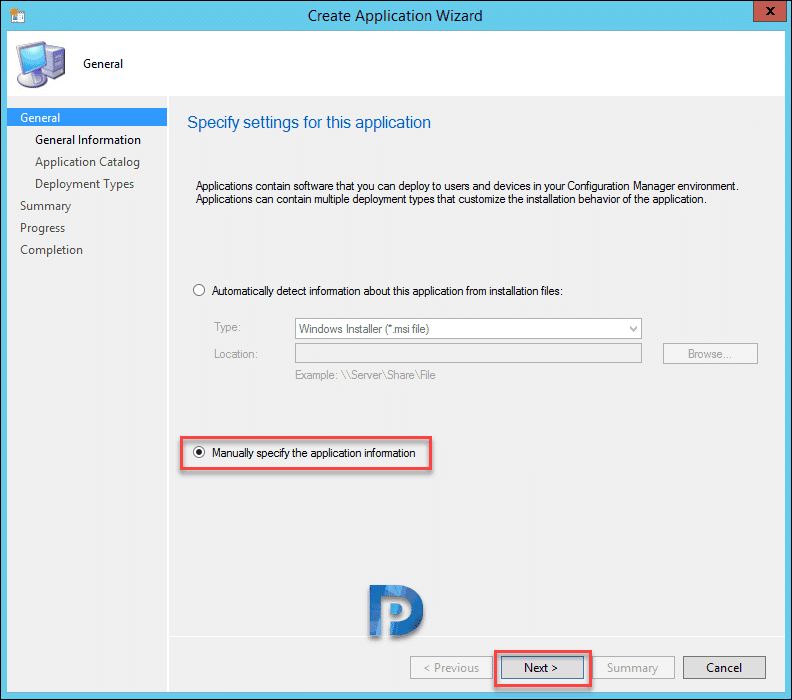Select Automatically detect information radio button
Image resolution: width=792 pixels, height=700 pixels.
199,290
